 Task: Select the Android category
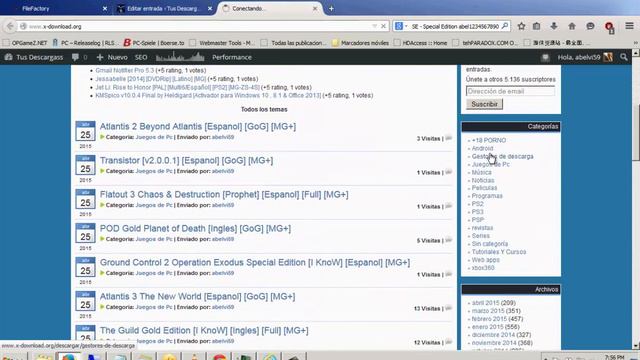point(482,148)
